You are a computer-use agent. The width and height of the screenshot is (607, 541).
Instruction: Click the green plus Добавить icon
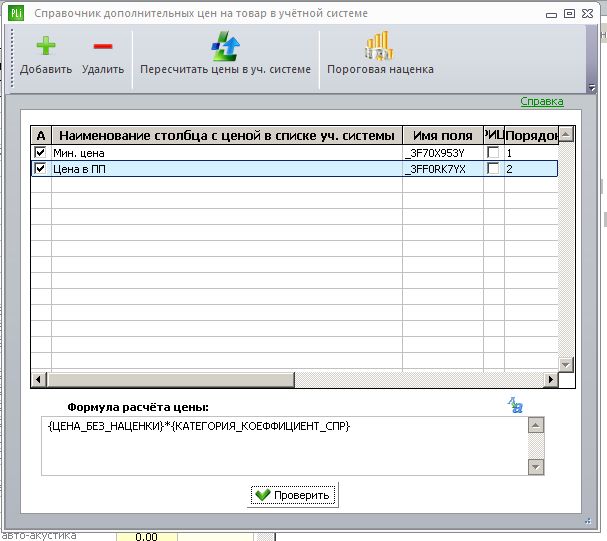46,46
